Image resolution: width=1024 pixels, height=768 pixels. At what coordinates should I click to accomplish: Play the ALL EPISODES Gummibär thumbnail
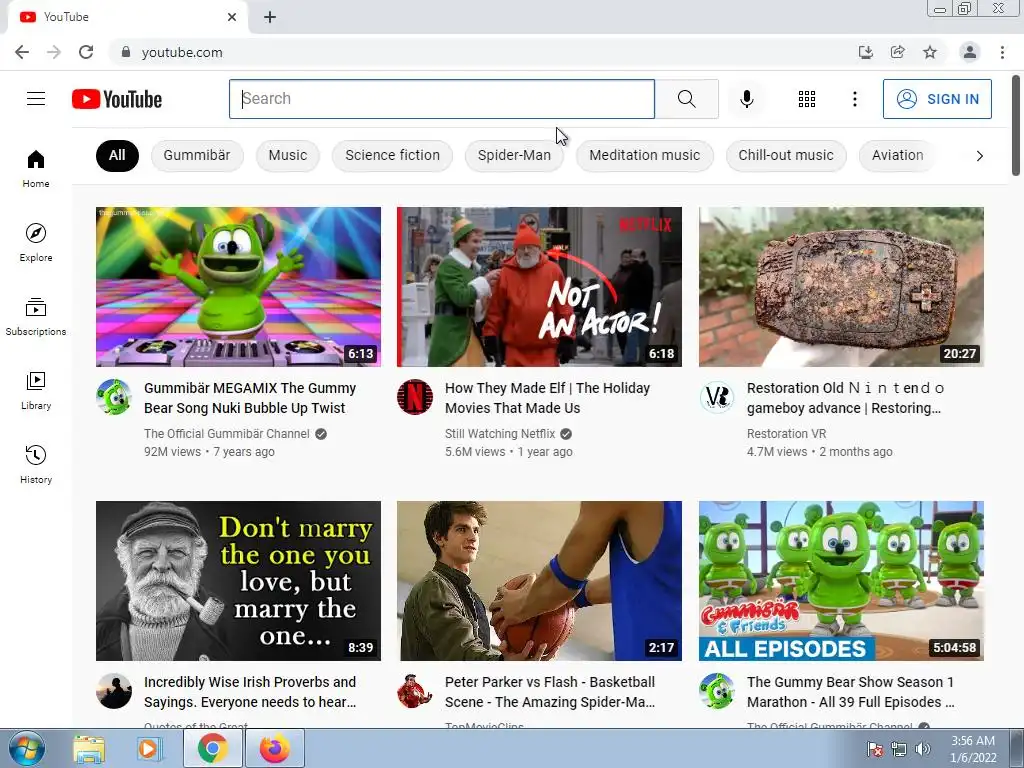point(841,581)
